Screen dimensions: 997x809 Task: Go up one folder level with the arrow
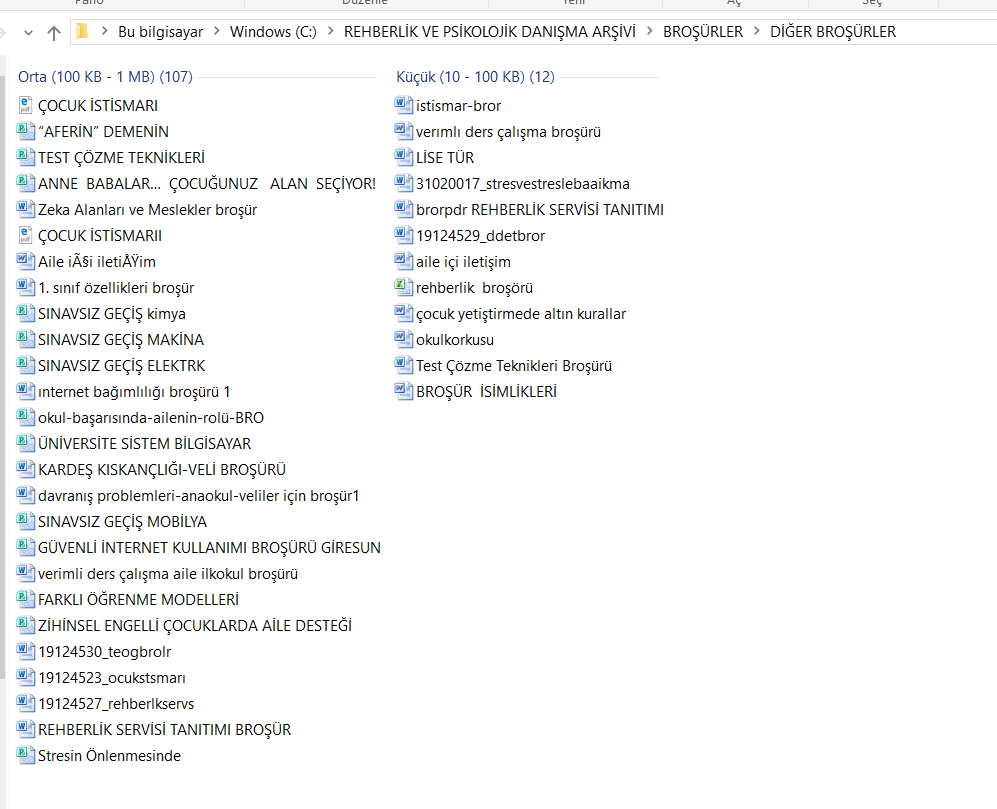[x=54, y=32]
